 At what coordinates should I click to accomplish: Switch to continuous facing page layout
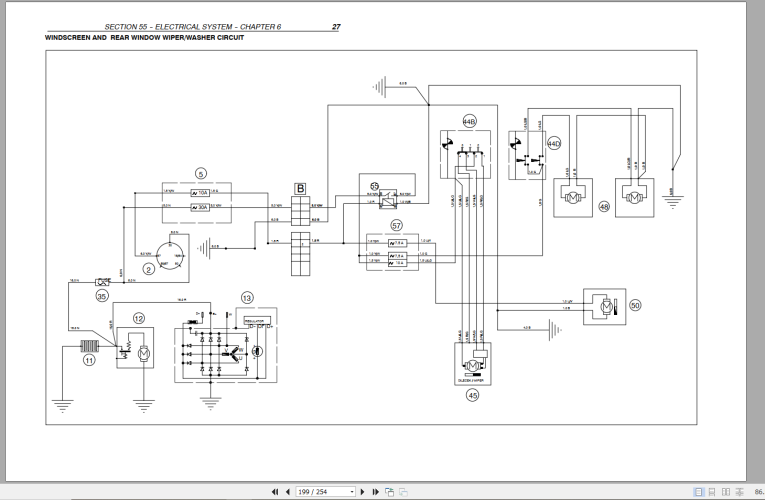(x=736, y=492)
